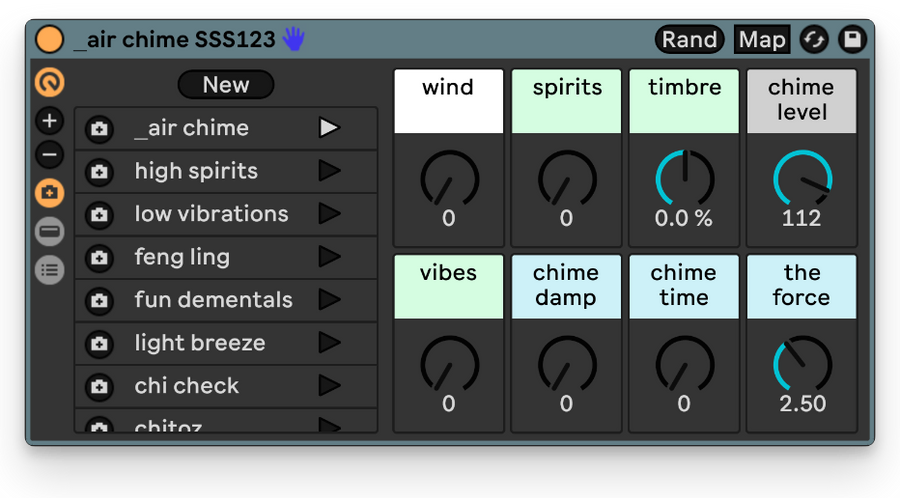The height and width of the screenshot is (498, 900).
Task: Overwrite the high spirits variation snapshot
Action: click(99, 172)
